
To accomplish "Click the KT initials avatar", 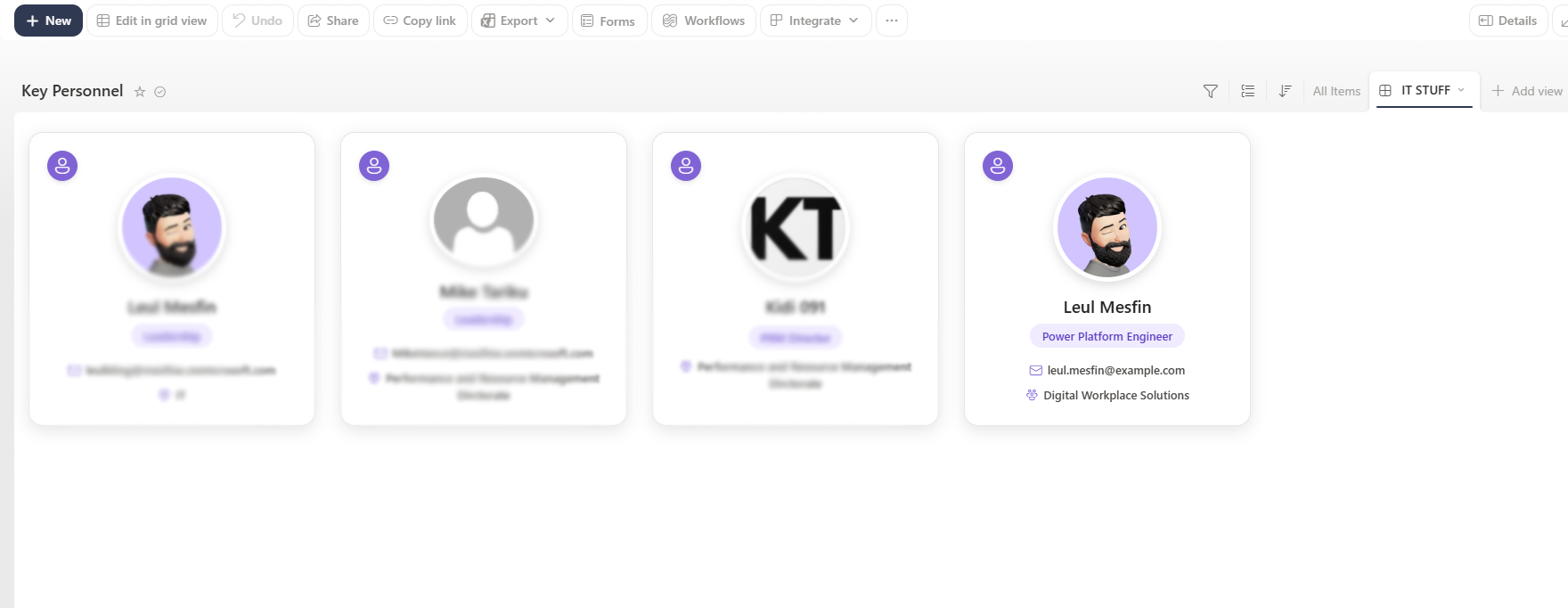I will coord(796,227).
